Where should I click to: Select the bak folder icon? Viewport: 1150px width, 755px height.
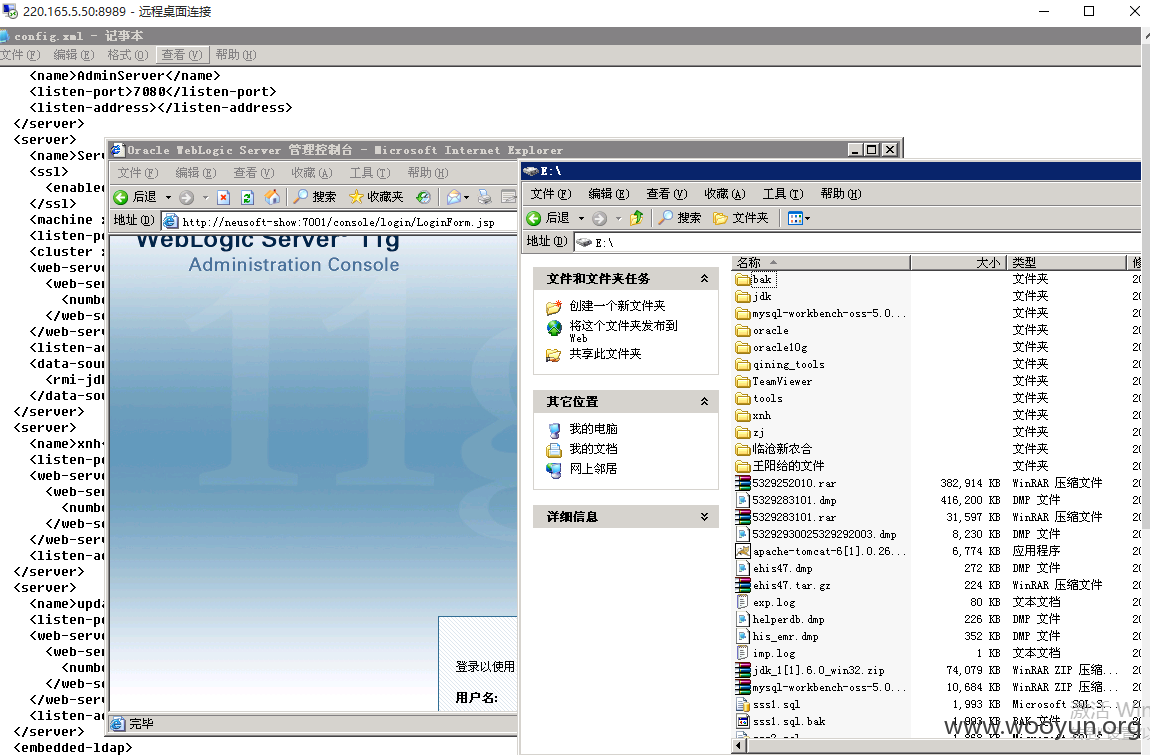coord(742,280)
